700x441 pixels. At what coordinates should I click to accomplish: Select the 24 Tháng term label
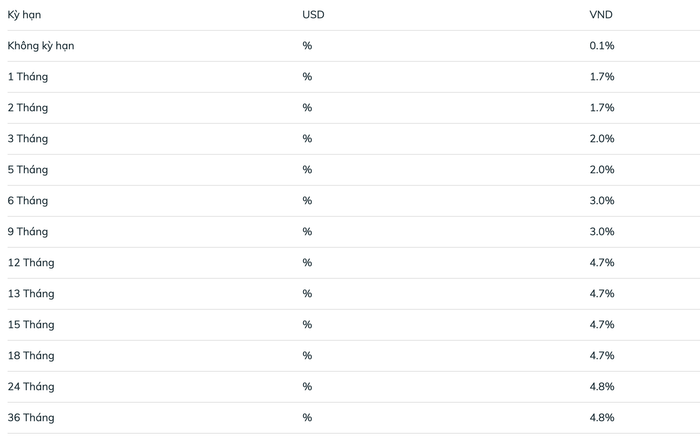31,387
